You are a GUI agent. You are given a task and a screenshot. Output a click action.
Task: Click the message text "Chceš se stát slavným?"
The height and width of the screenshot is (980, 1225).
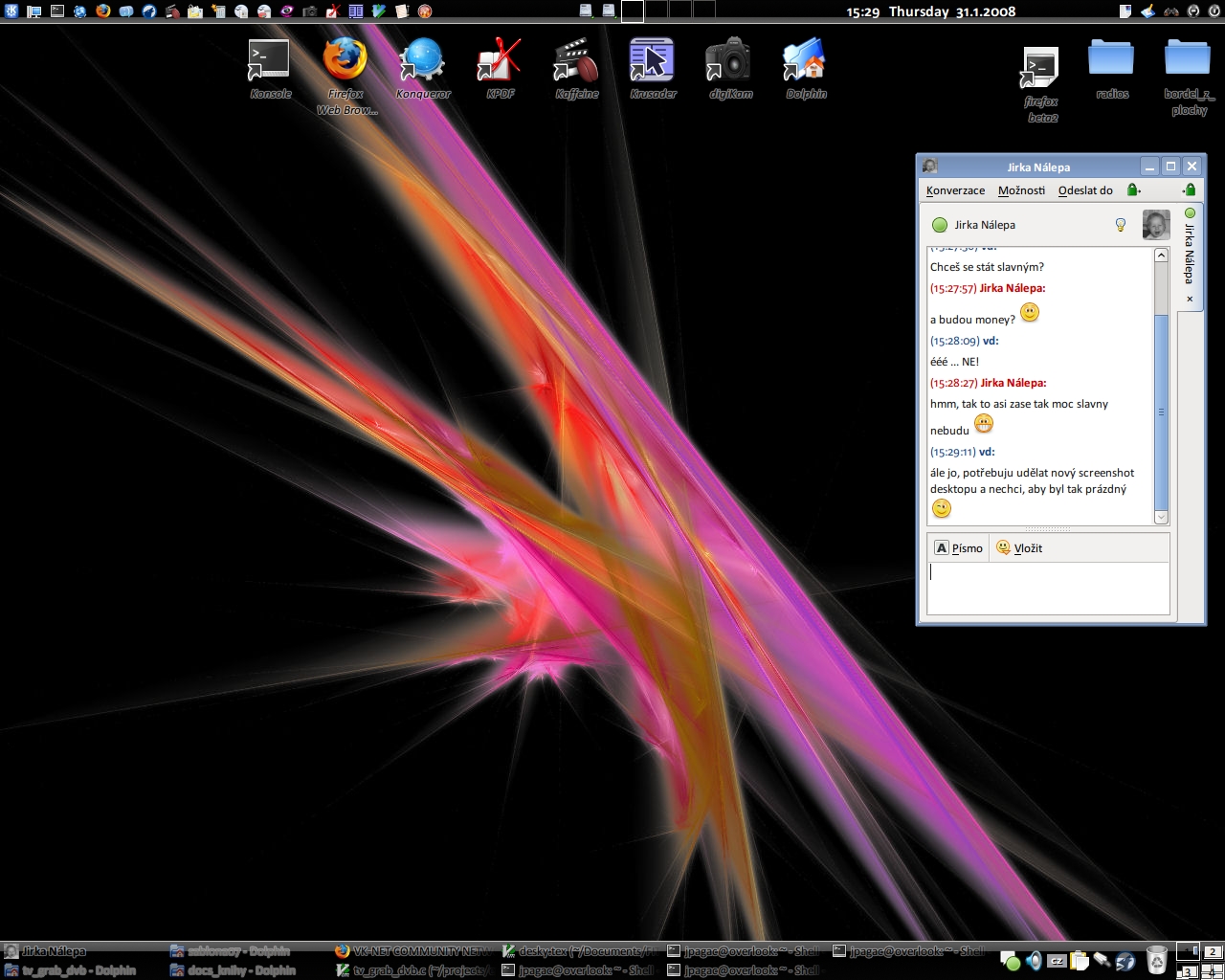pyautogui.click(x=987, y=267)
